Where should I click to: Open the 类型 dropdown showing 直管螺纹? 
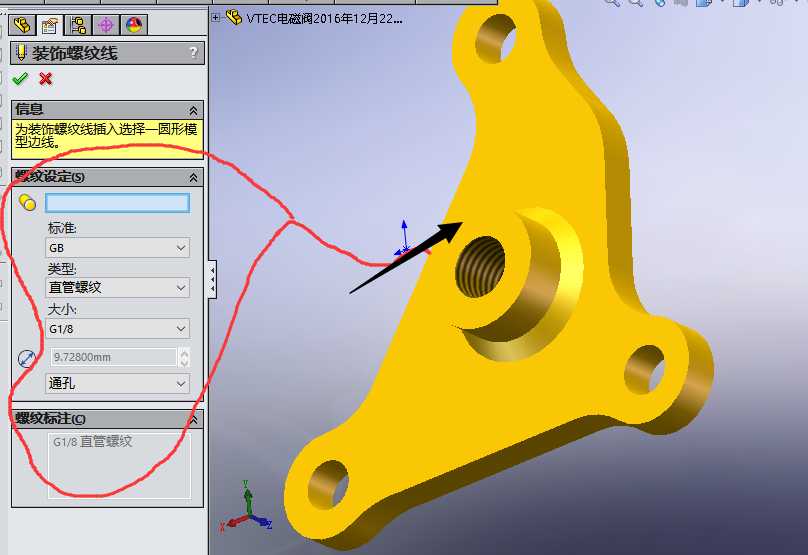click(117, 288)
